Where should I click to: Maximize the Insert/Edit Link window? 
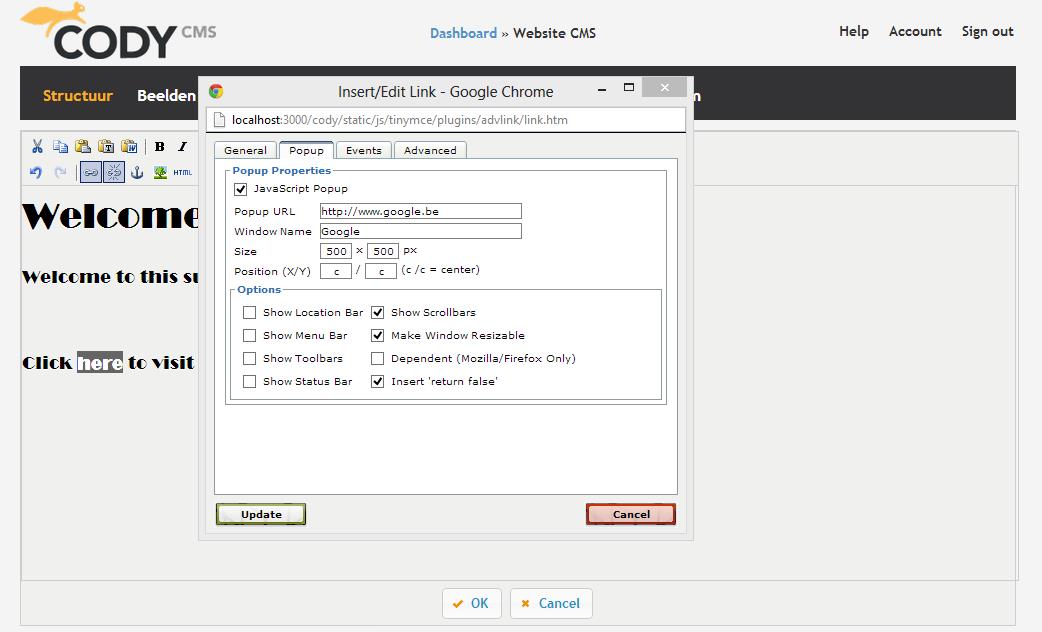629,87
